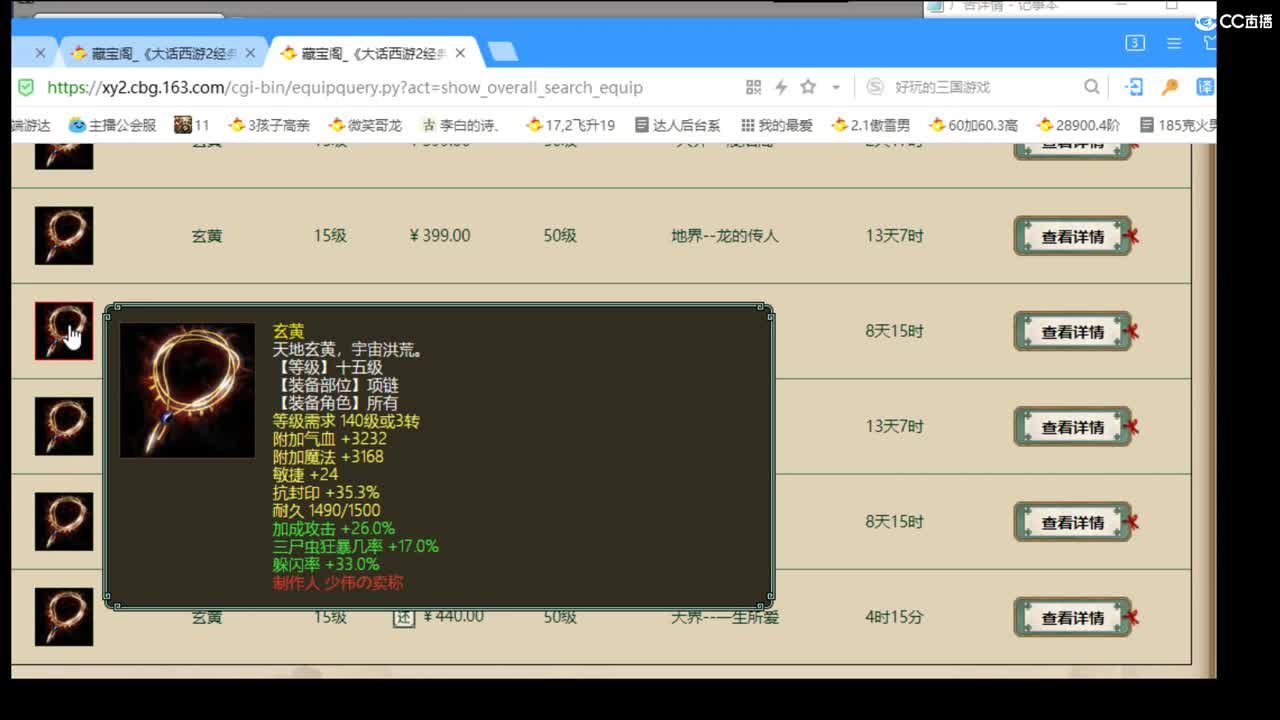Click server name 地界--龙的传人

(x=725, y=236)
